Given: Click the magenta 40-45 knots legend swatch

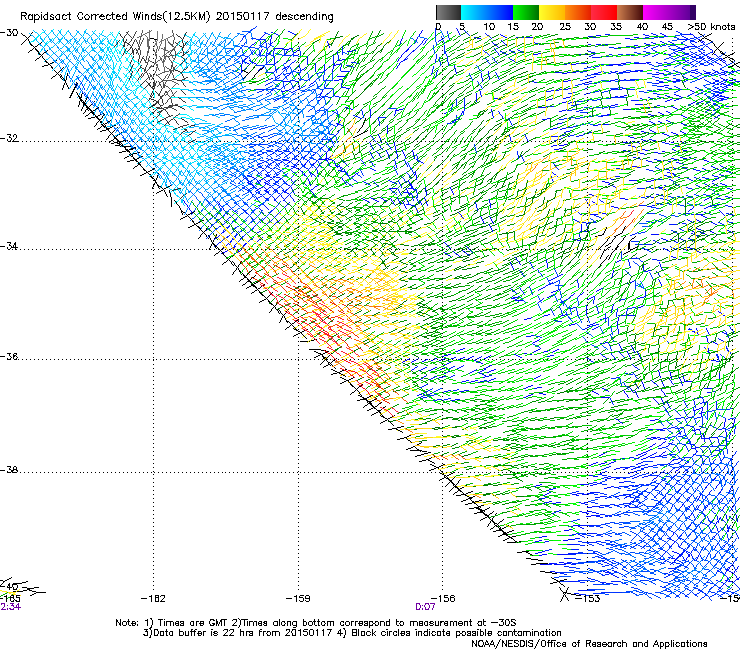Looking at the screenshot, I should [656, 12].
